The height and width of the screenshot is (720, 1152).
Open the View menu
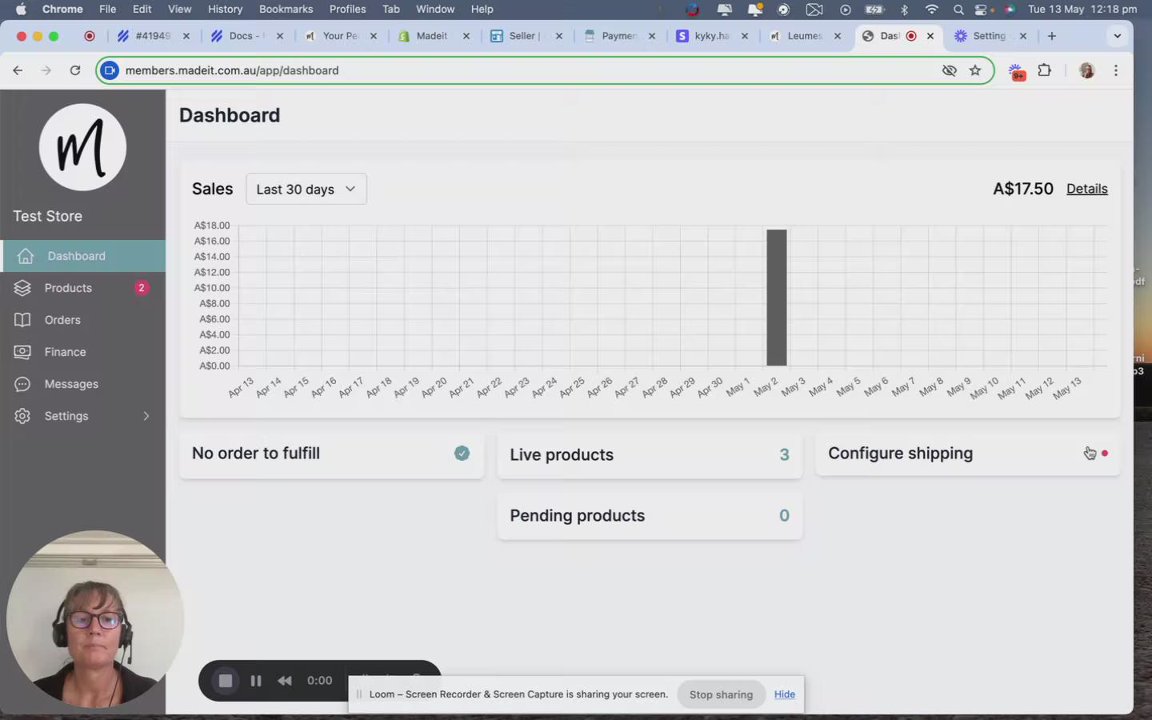tap(179, 10)
